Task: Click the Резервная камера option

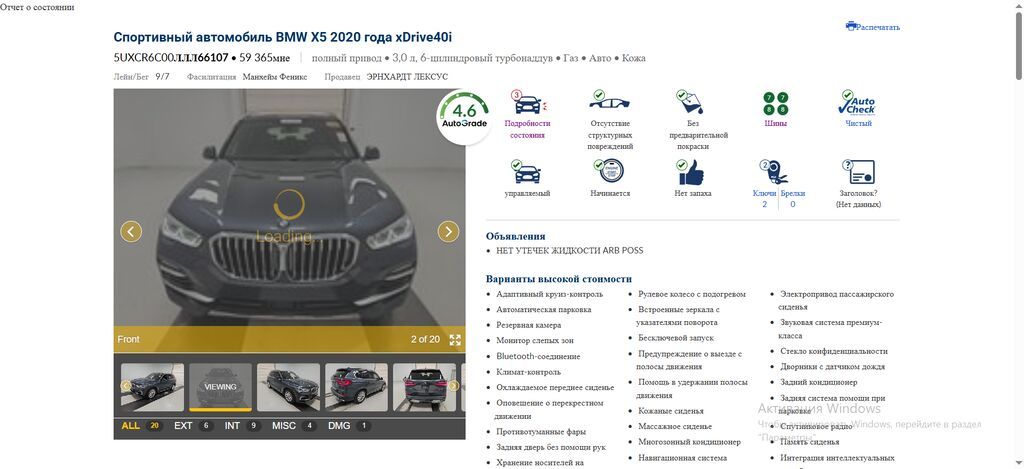Action: pyautogui.click(x=528, y=325)
